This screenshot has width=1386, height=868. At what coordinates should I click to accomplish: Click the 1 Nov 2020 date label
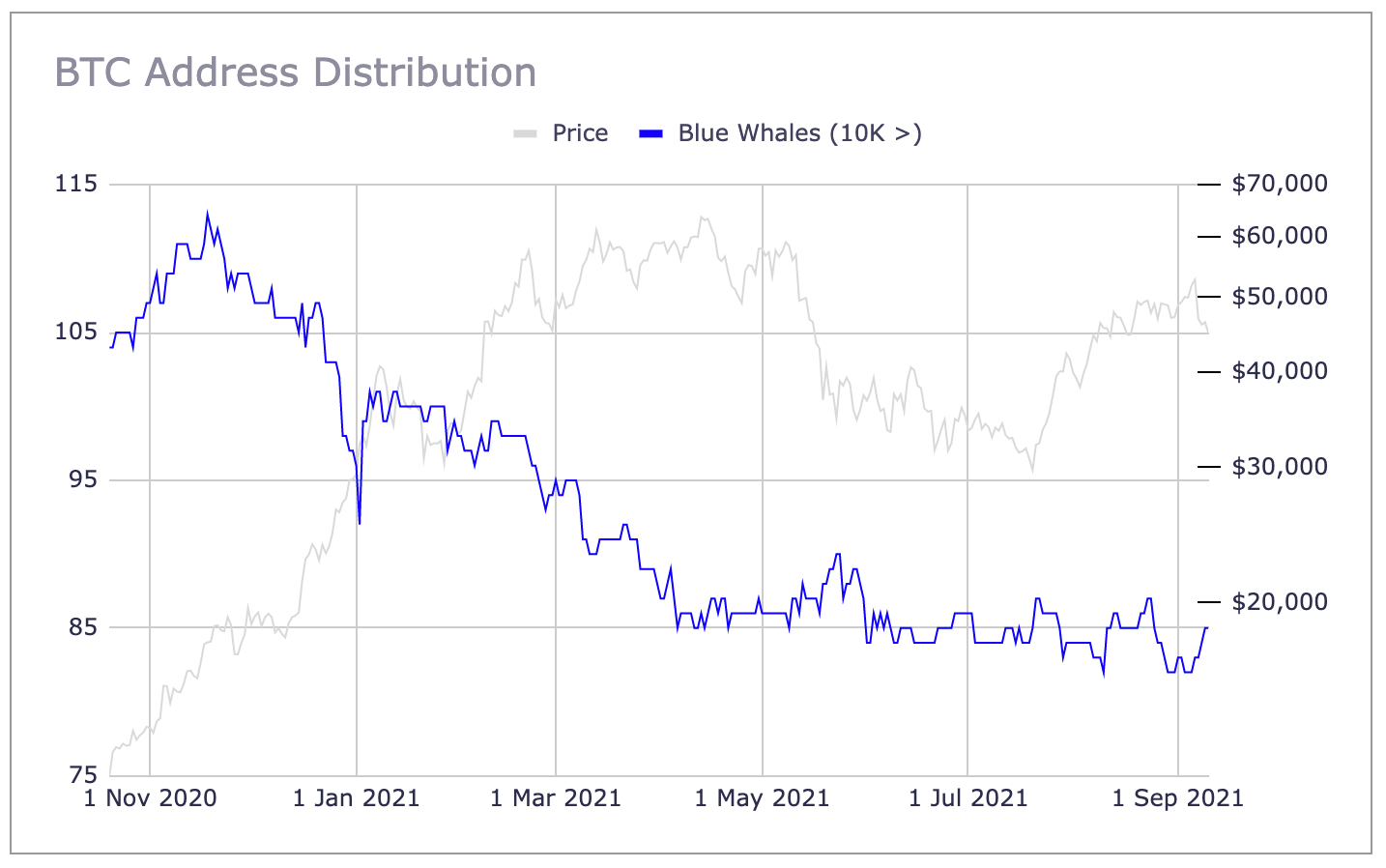coord(150,798)
